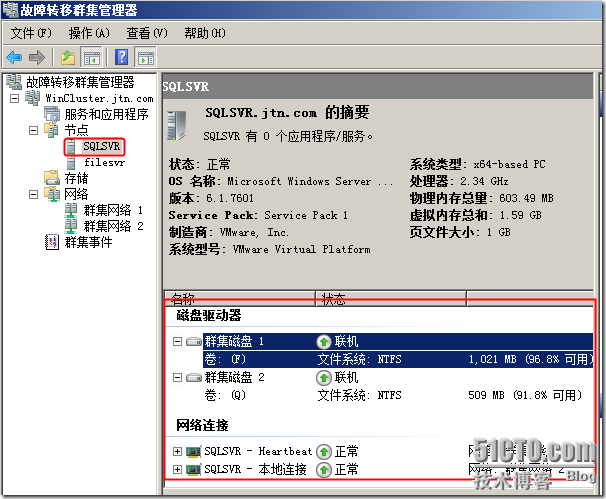Image resolution: width=606 pixels, height=499 pixels.
Task: Click the 本地连接 green status icon
Action: tap(324, 470)
